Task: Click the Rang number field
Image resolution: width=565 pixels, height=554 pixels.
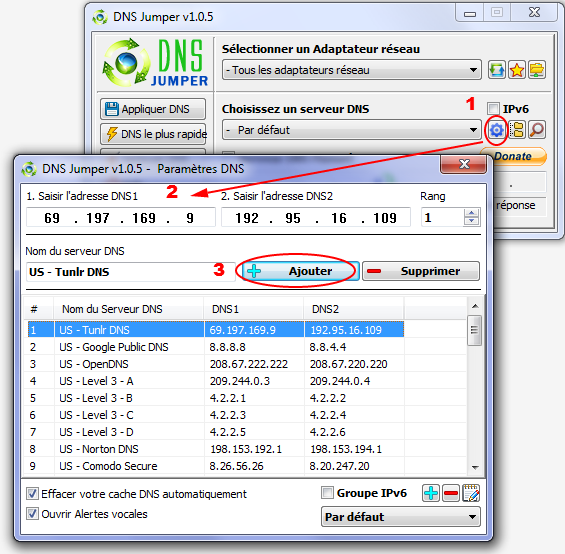Action: 442,217
